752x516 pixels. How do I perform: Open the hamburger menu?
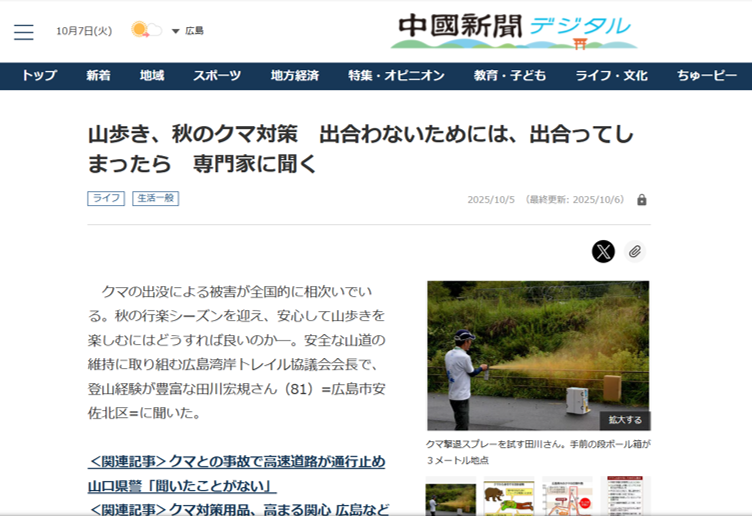24,32
